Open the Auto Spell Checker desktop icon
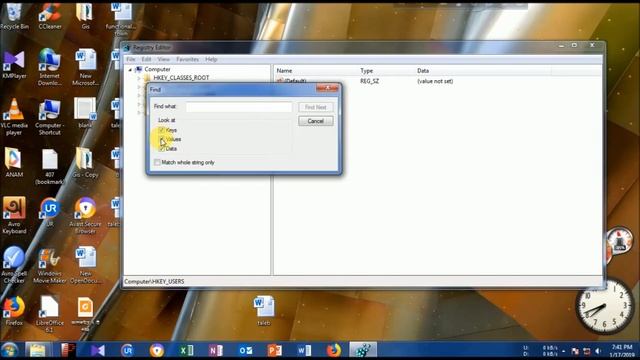Viewport: 640px width, 360px height. coord(14,264)
